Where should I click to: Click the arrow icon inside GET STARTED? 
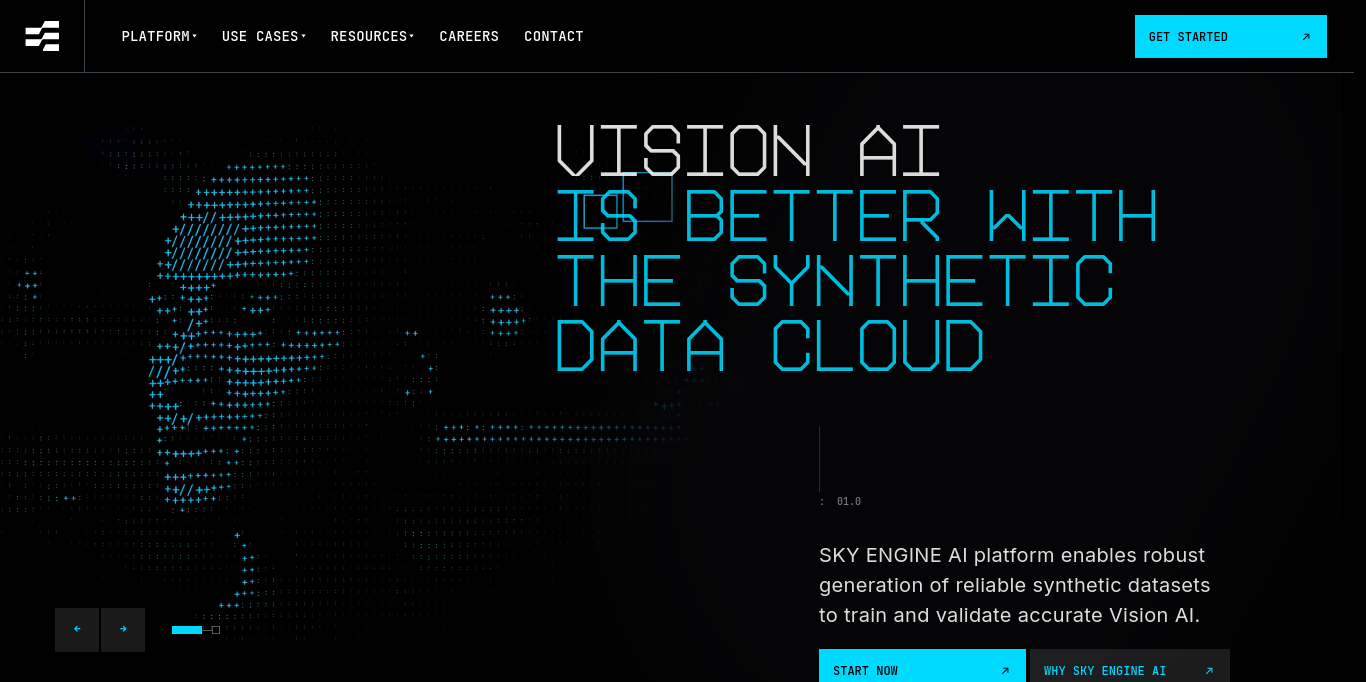(1306, 36)
